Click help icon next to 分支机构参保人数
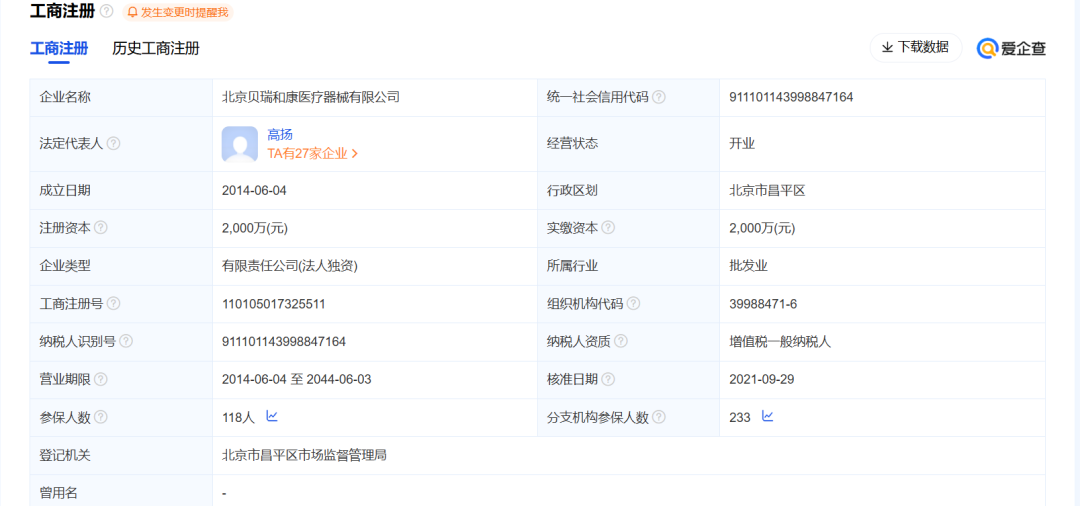The height and width of the screenshot is (506, 1080). 659,418
